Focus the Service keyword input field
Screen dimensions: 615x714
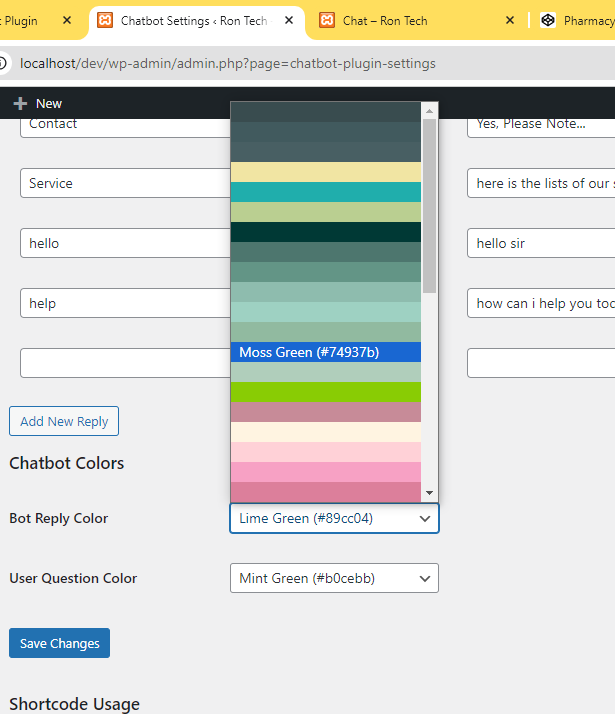tap(125, 183)
